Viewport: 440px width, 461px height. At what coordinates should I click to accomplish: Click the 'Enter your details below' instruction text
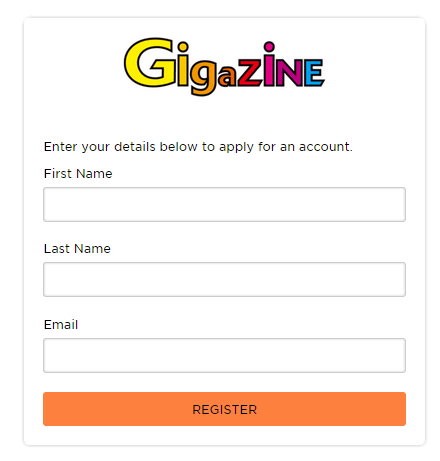click(198, 147)
